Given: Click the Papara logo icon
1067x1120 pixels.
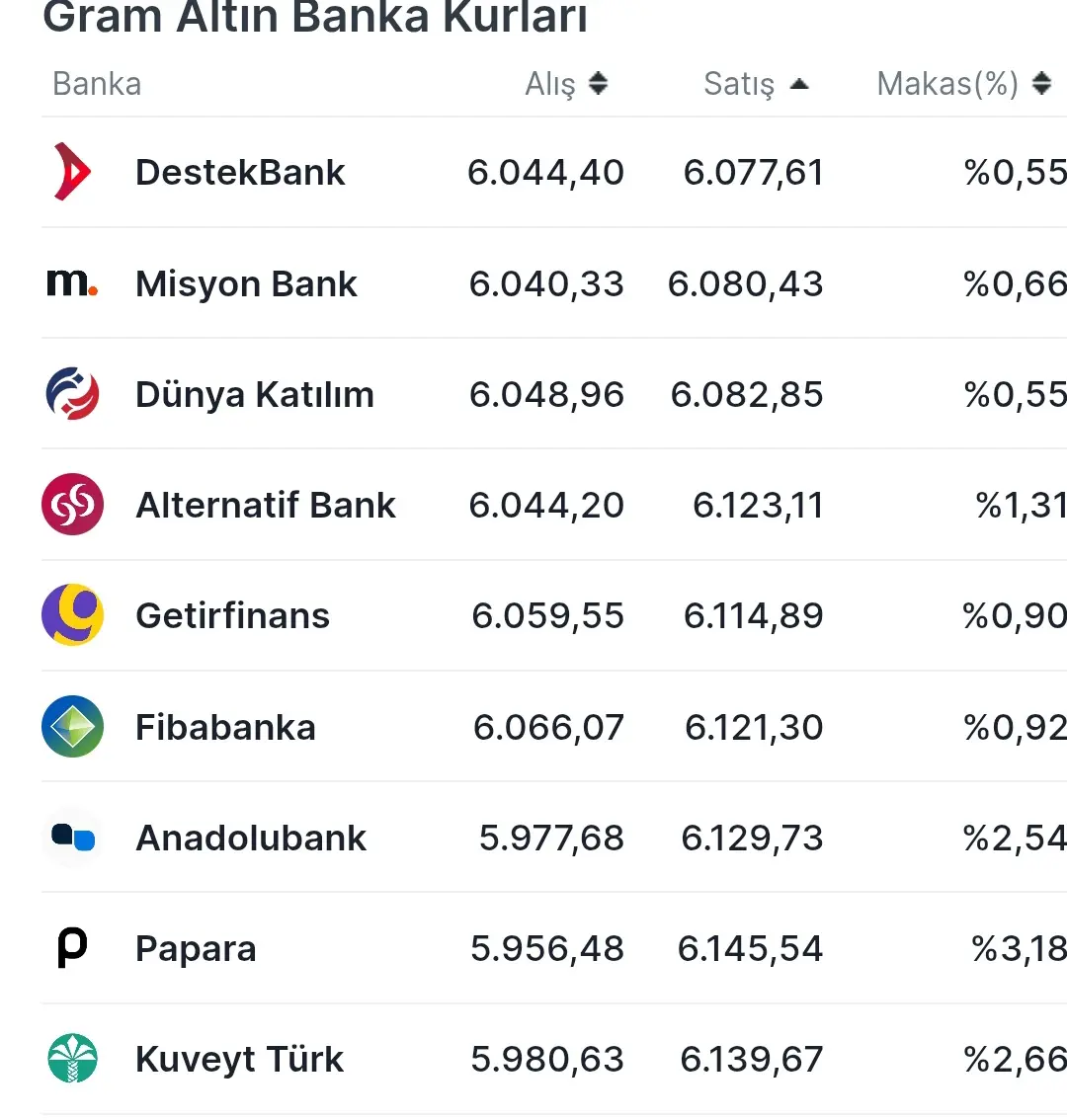Looking at the screenshot, I should pos(72,948).
